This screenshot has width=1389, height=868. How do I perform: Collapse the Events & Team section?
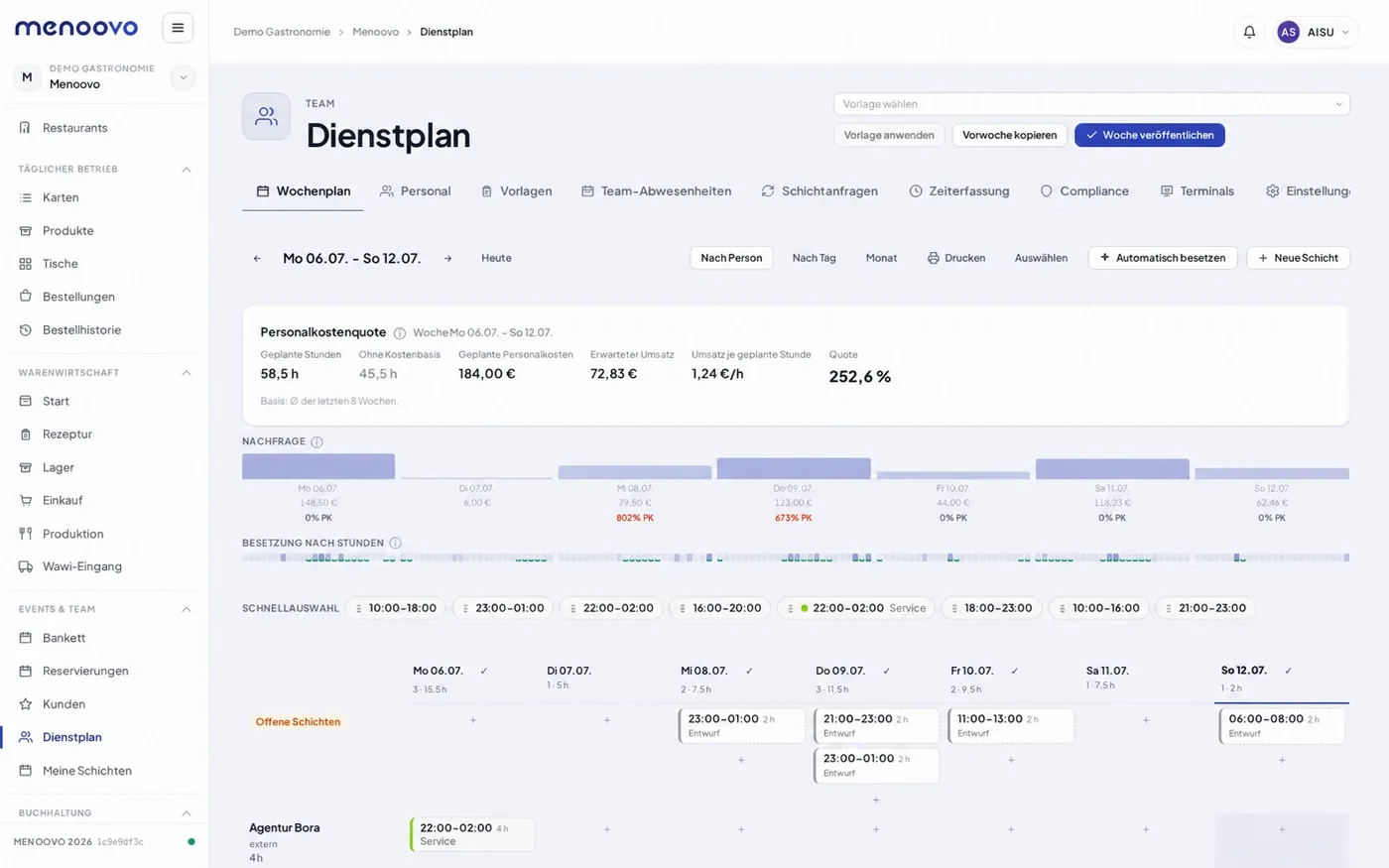[186, 609]
